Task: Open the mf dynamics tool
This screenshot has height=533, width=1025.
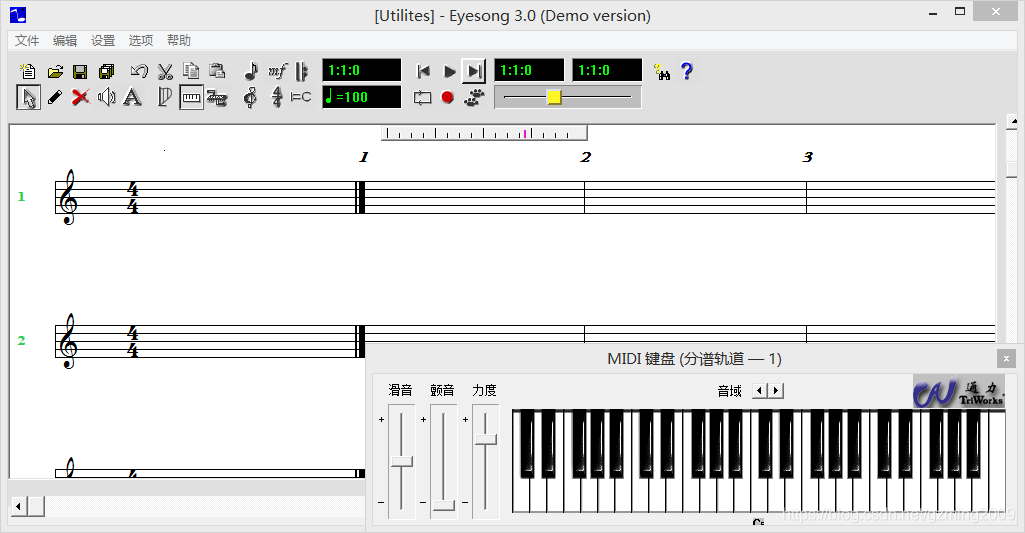Action: pyautogui.click(x=277, y=71)
